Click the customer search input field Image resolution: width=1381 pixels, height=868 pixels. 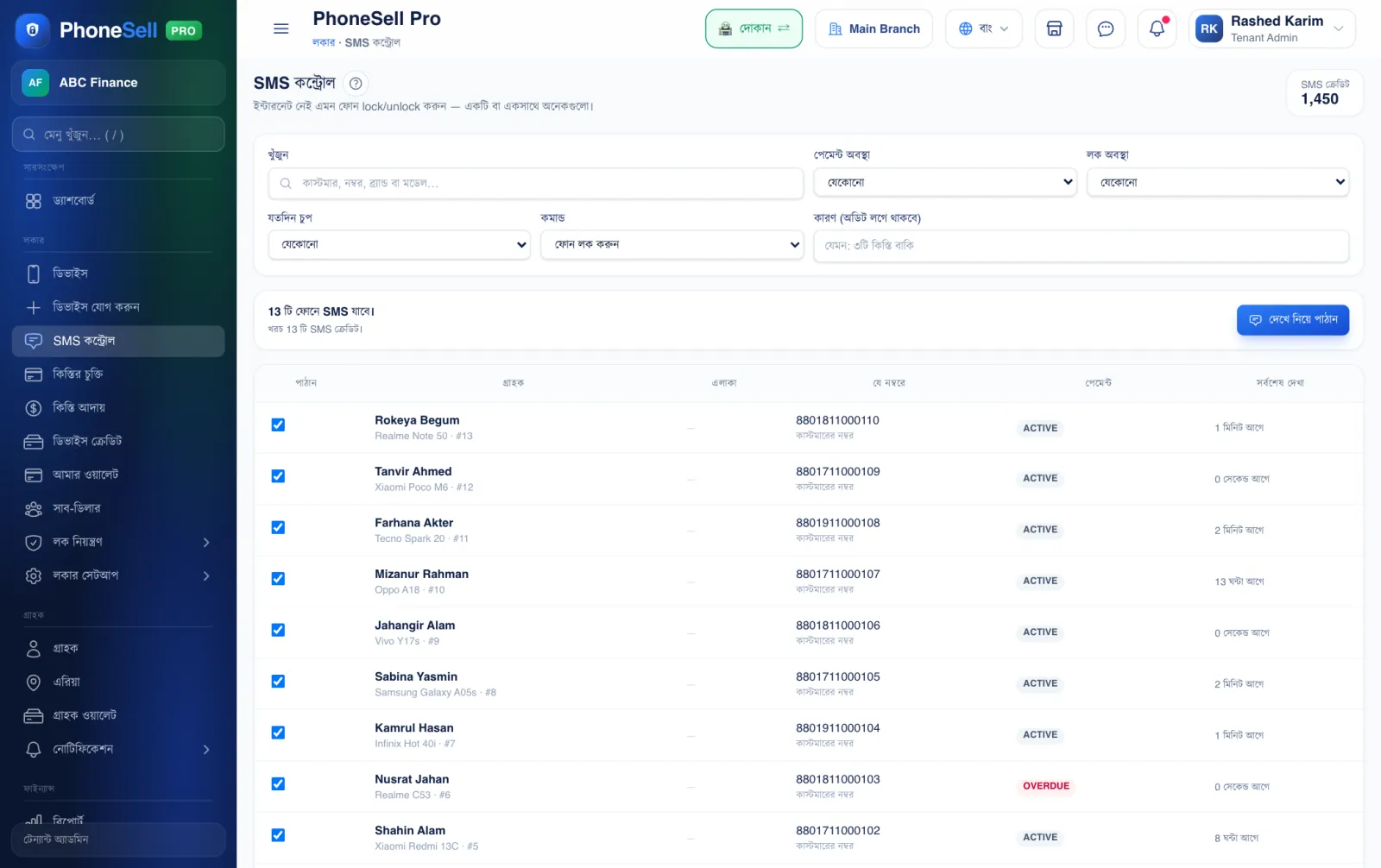536,183
